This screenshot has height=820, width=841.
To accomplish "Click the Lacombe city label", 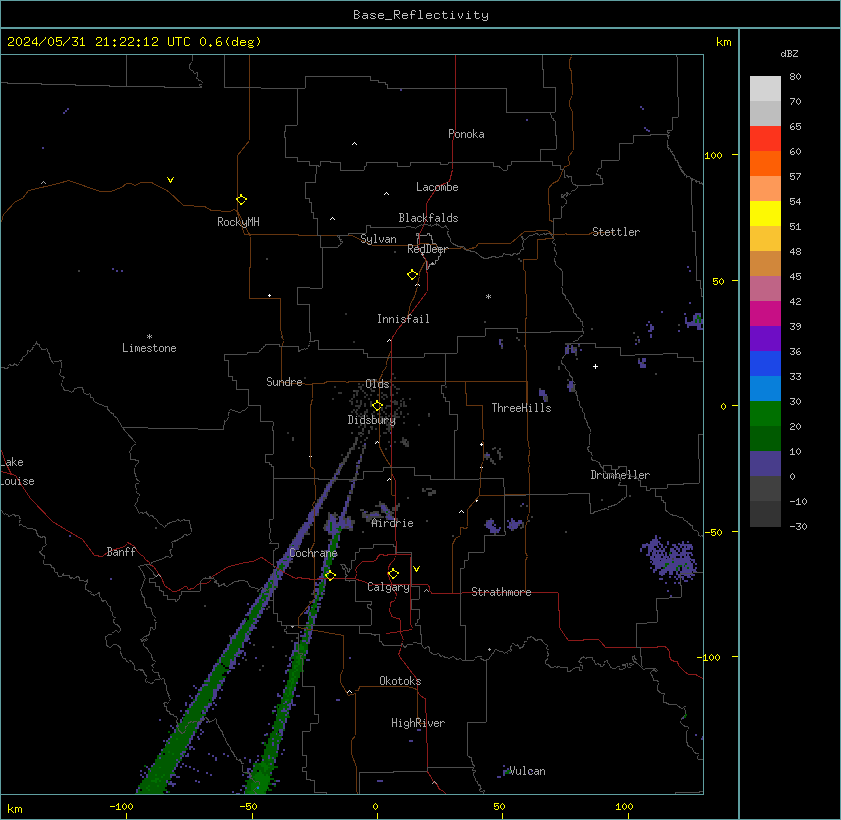I will click(437, 187).
